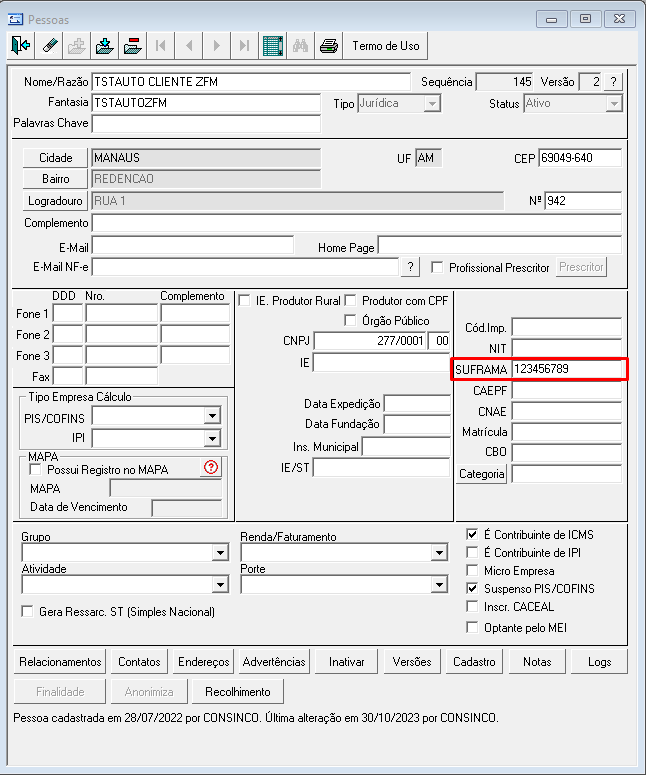Click the printer icon

click(329, 45)
